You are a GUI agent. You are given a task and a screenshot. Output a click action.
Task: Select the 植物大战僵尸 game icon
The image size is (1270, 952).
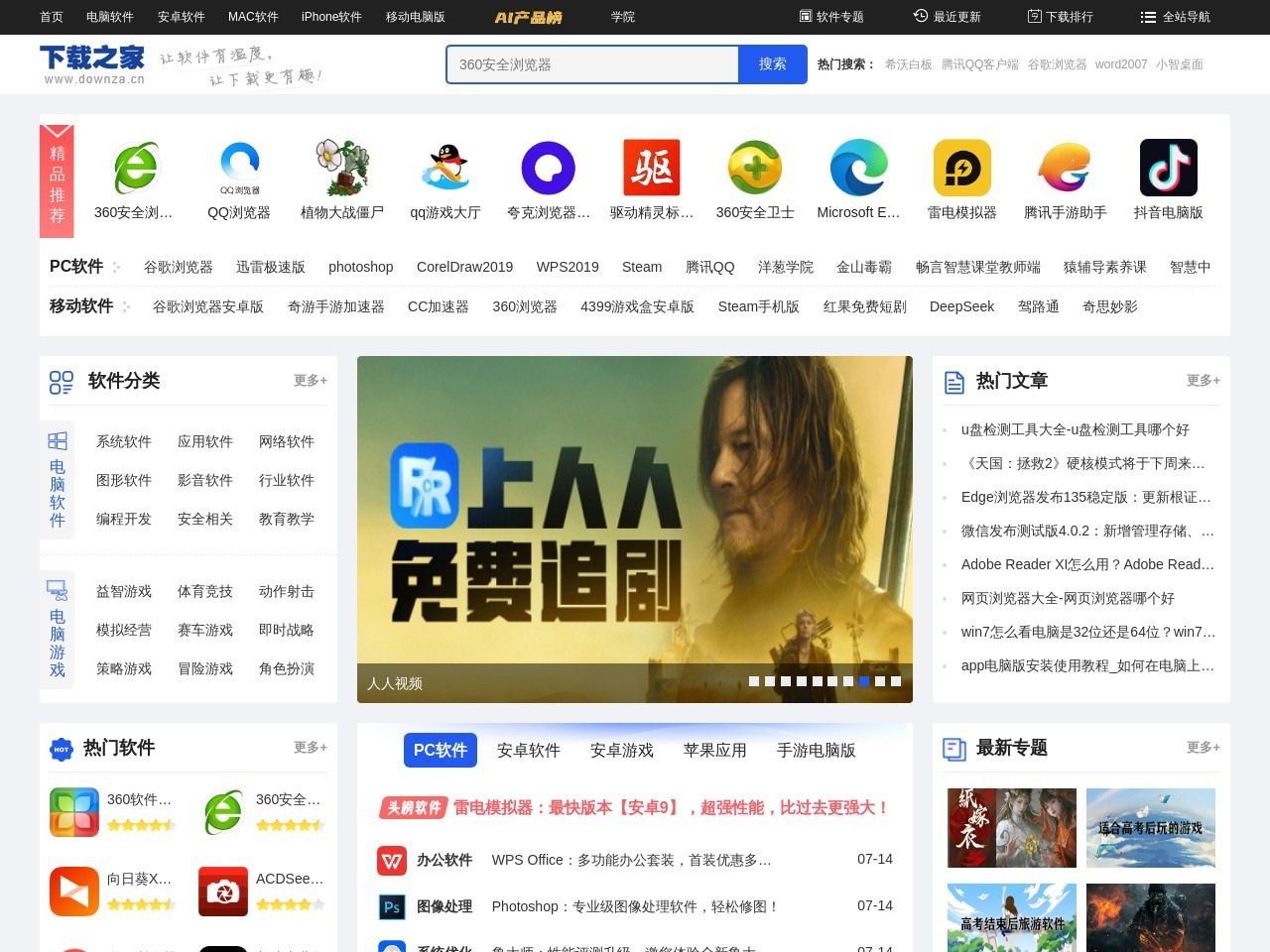(x=342, y=167)
